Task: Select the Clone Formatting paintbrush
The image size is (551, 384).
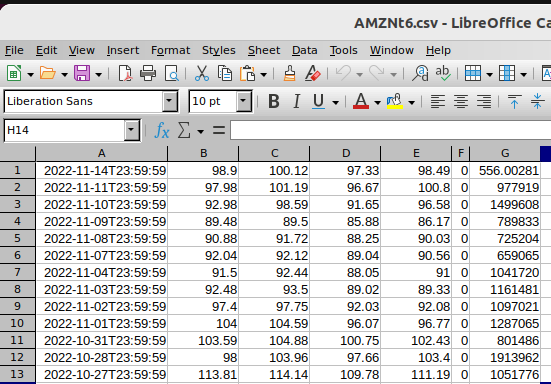Action: click(x=289, y=74)
